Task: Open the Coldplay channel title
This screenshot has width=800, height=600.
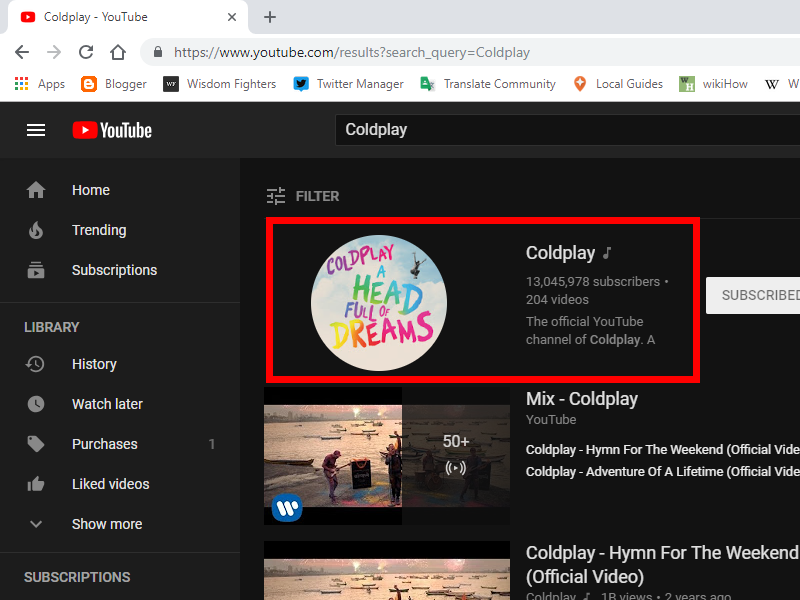Action: pyautogui.click(x=561, y=253)
